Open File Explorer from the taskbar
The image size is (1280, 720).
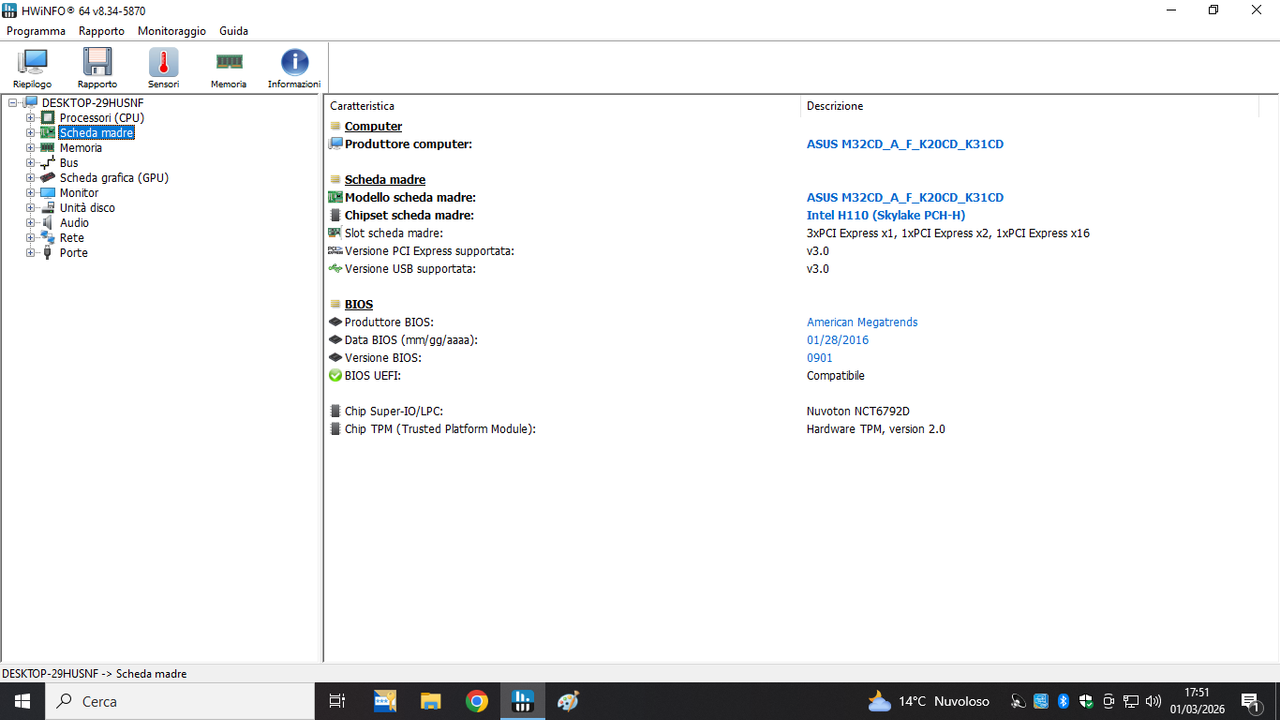point(431,702)
